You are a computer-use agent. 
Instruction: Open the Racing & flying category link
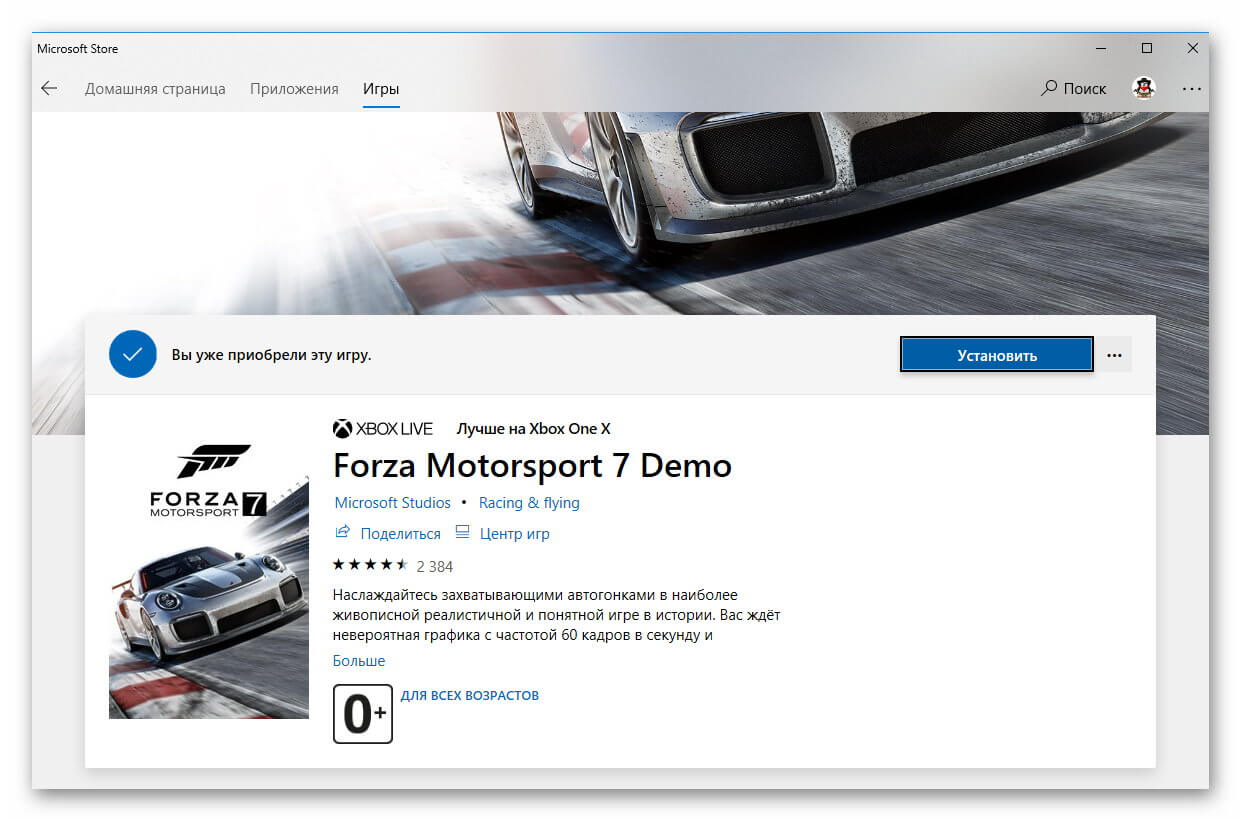click(529, 503)
